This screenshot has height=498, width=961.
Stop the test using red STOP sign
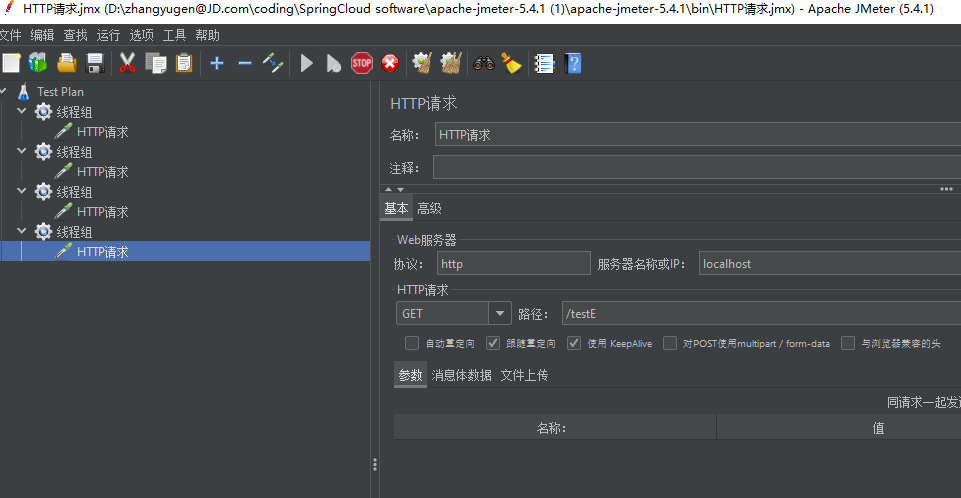[x=362, y=63]
